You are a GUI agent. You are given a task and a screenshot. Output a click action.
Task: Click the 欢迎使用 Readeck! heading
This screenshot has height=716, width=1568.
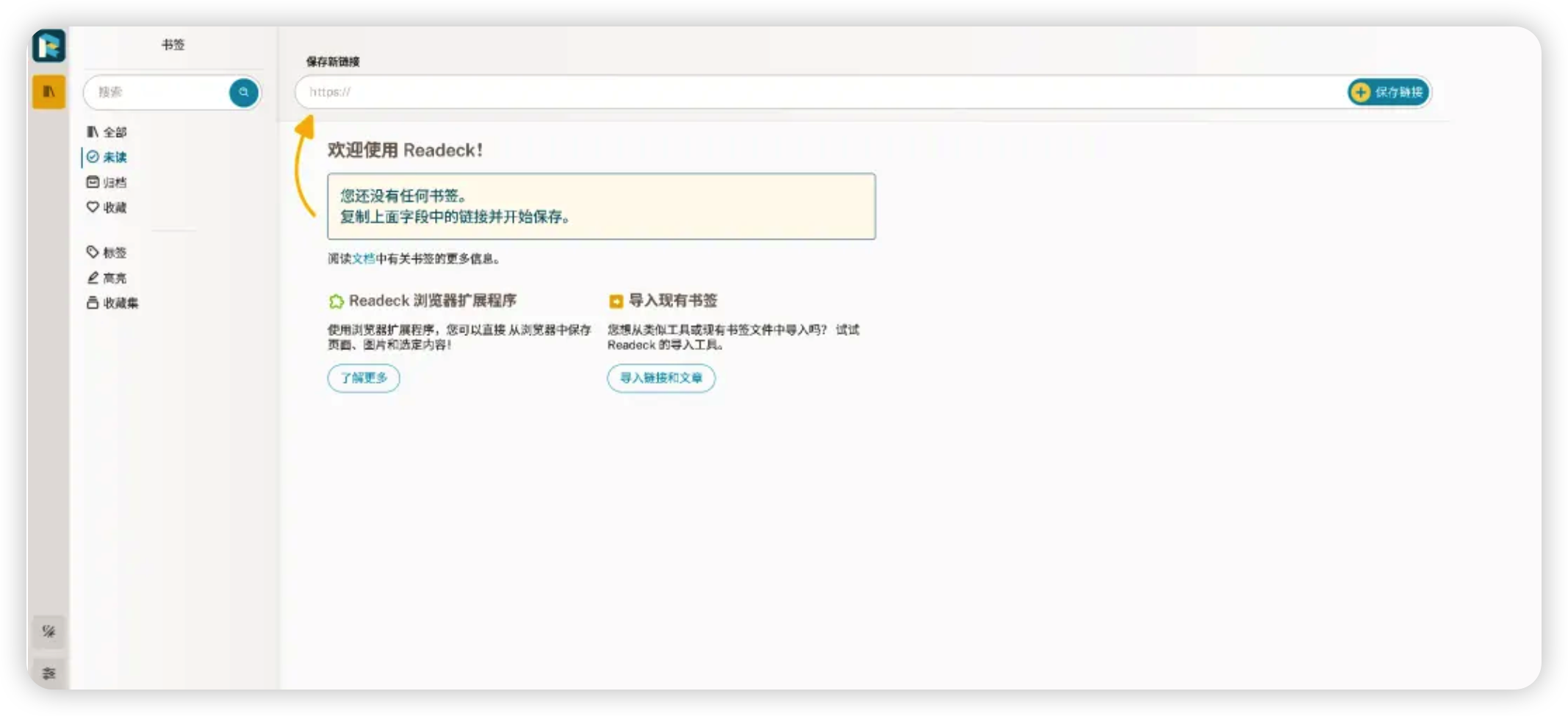click(405, 150)
